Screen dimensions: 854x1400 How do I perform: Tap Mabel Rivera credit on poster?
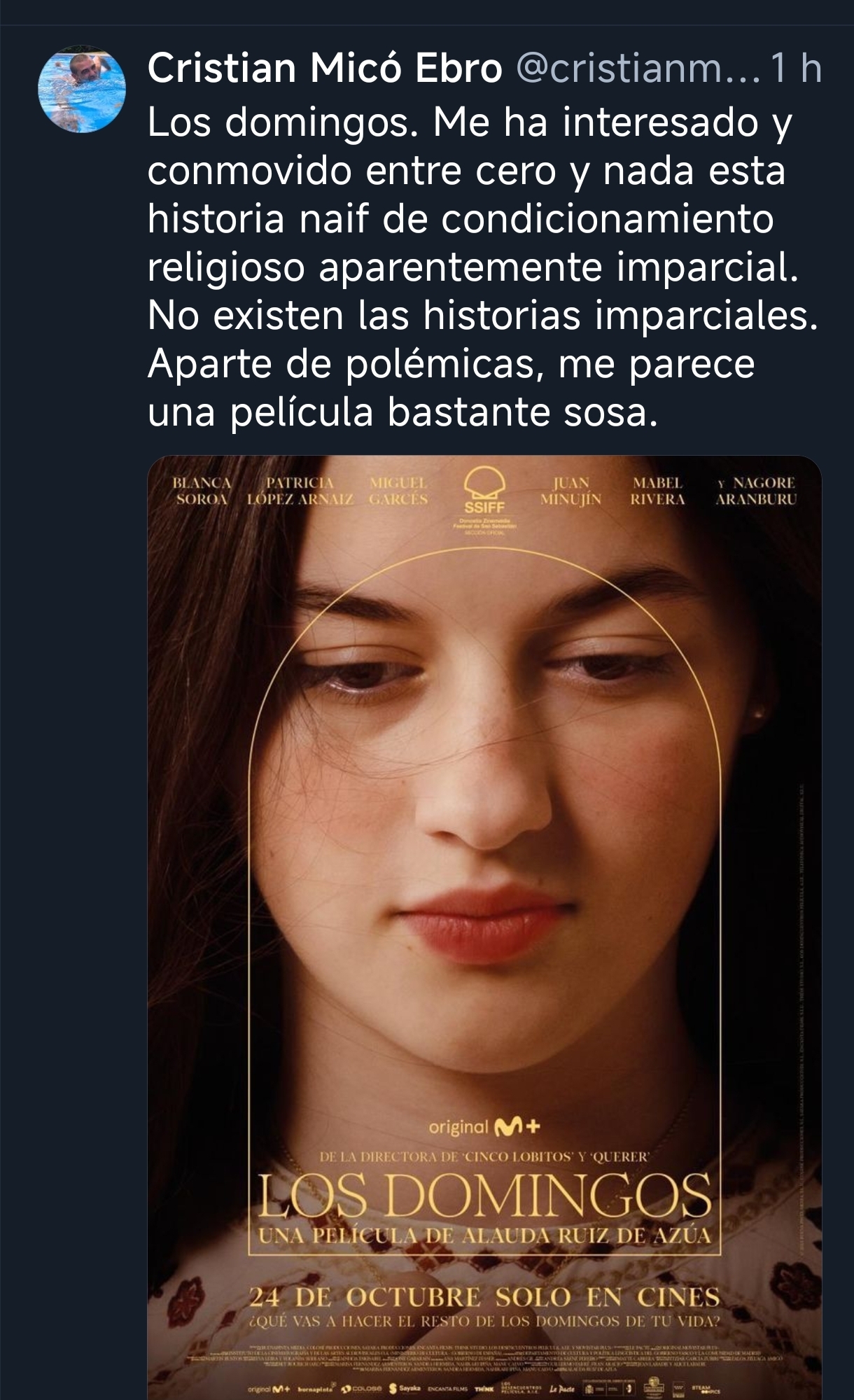pos(657,491)
